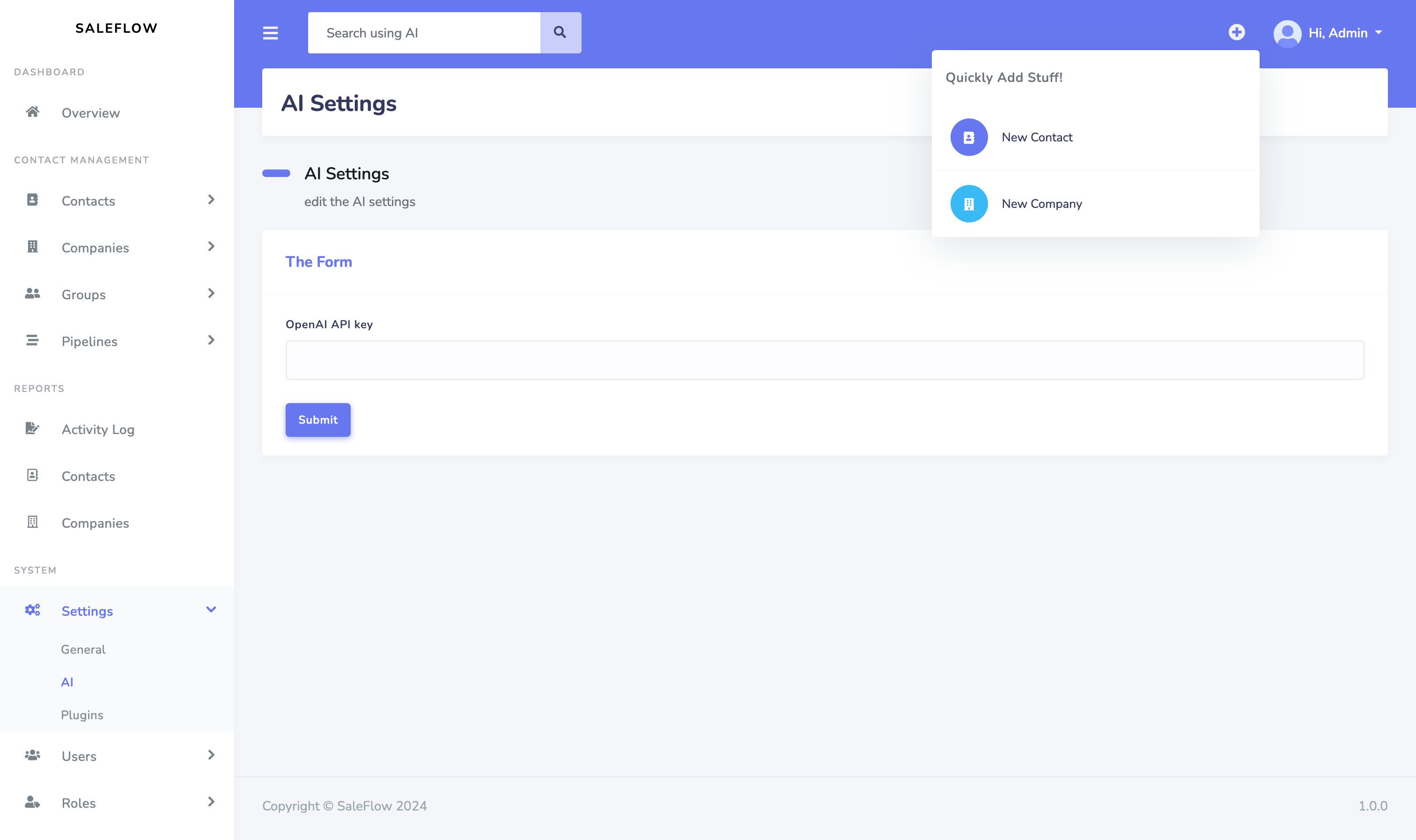
Task: Open Companies under Reports
Action: point(95,523)
